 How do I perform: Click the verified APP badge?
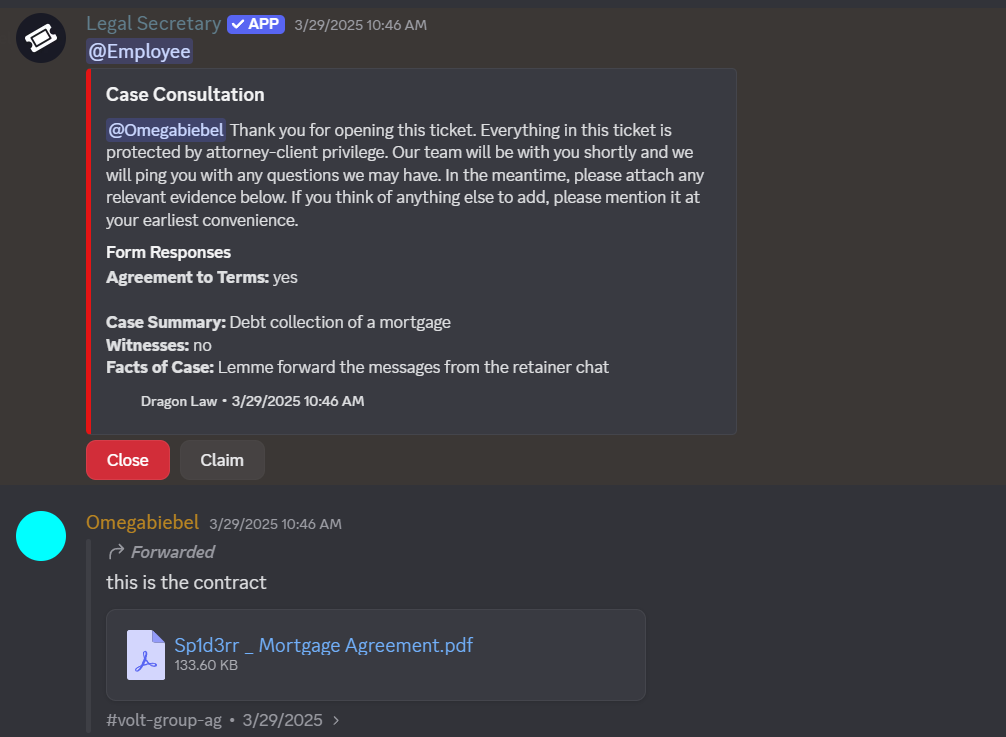[x=255, y=24]
